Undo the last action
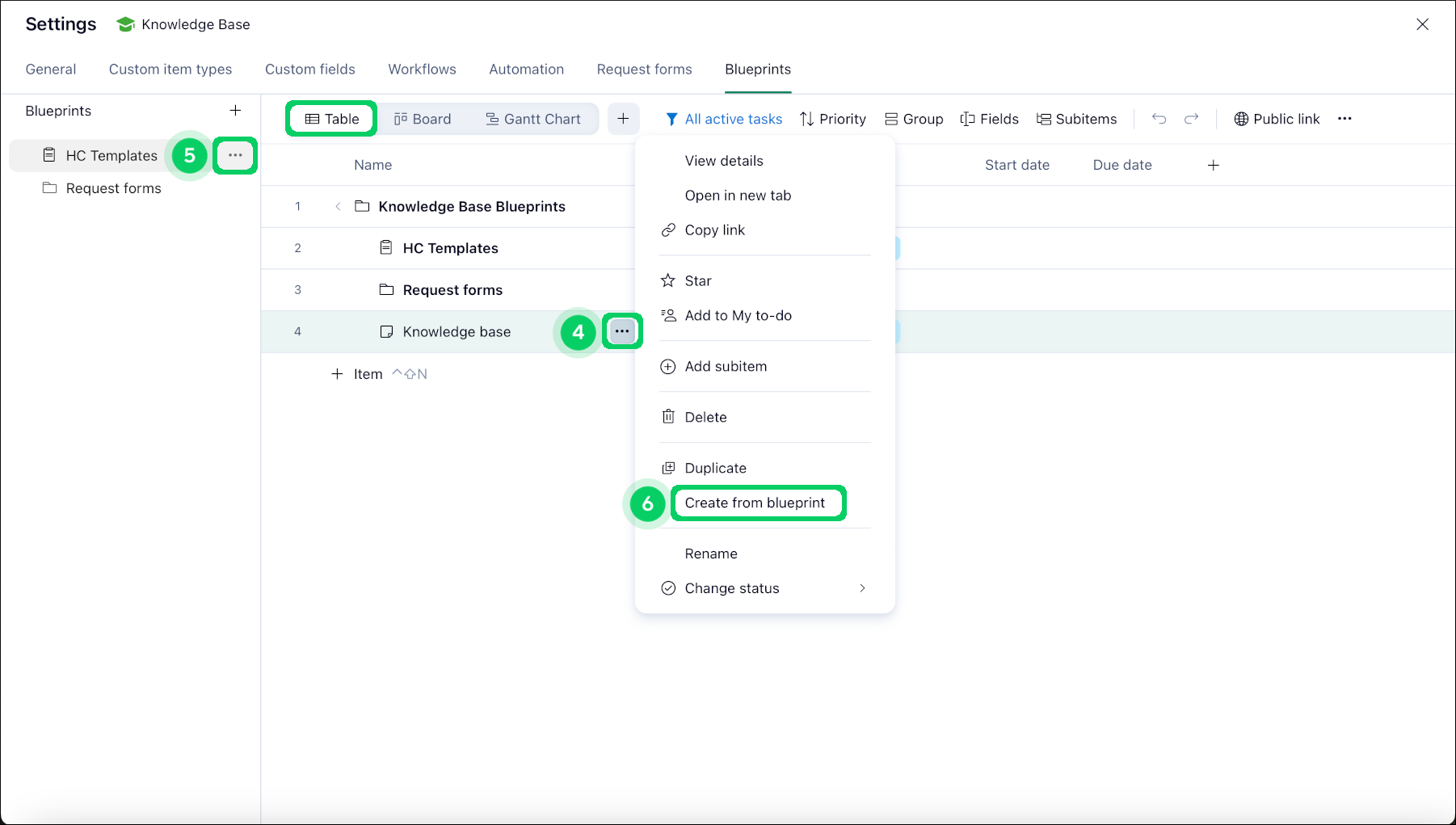This screenshot has width=1456, height=825. point(1159,119)
